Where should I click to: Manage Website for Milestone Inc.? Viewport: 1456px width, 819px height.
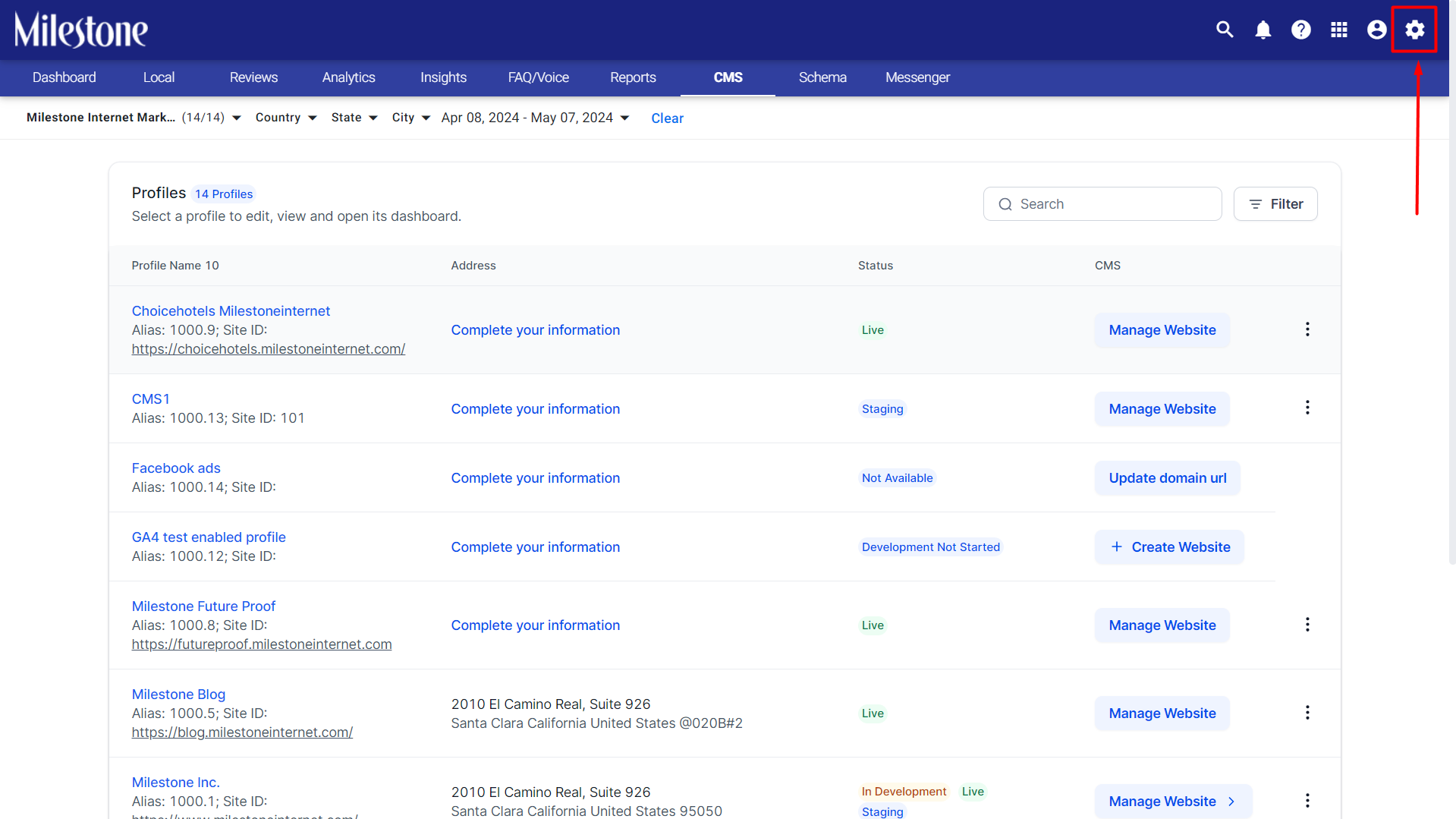point(1173,802)
